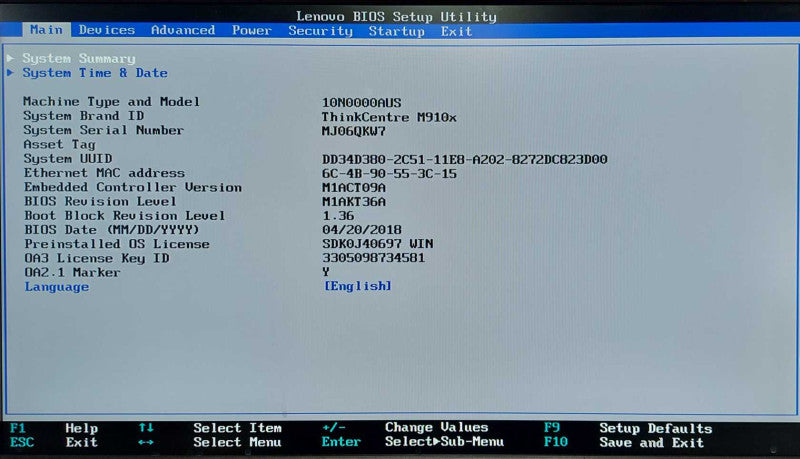
Task: Click the left-right arrows Select Menu hint
Action: 209,442
